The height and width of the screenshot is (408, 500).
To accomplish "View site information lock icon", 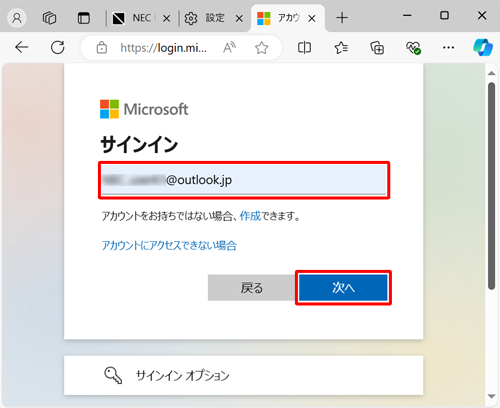I will [x=102, y=48].
